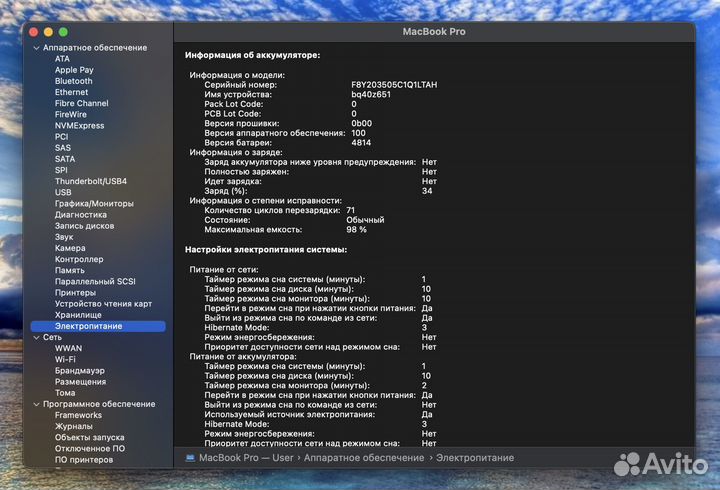Open the PCI entry
The height and width of the screenshot is (490, 720).
61,136
